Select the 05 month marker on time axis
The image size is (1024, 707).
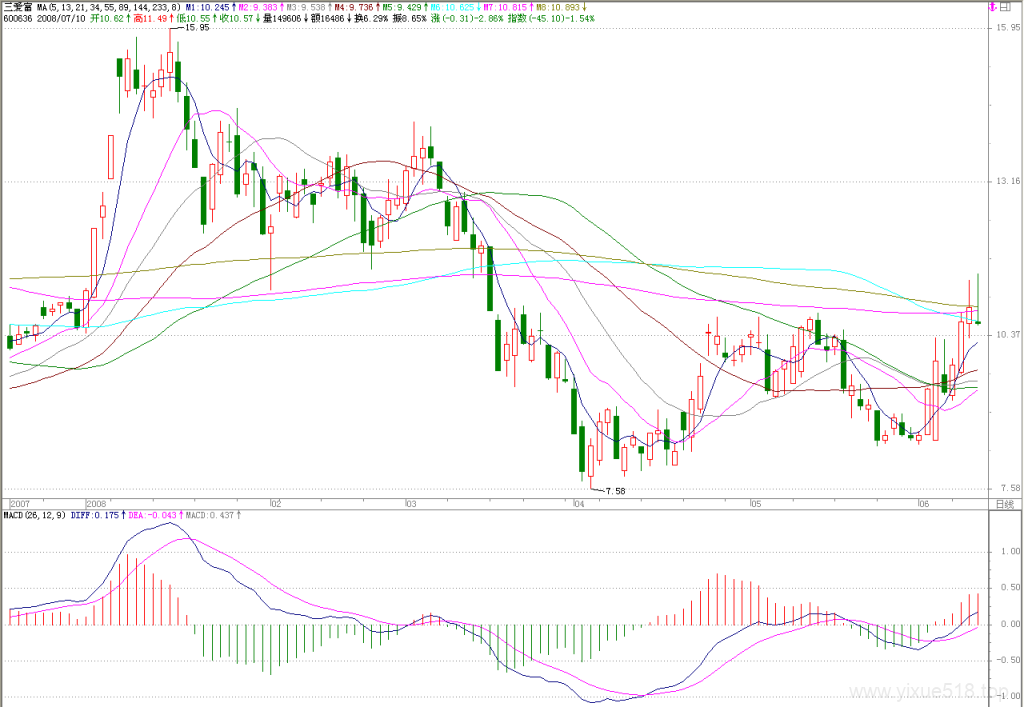click(756, 504)
